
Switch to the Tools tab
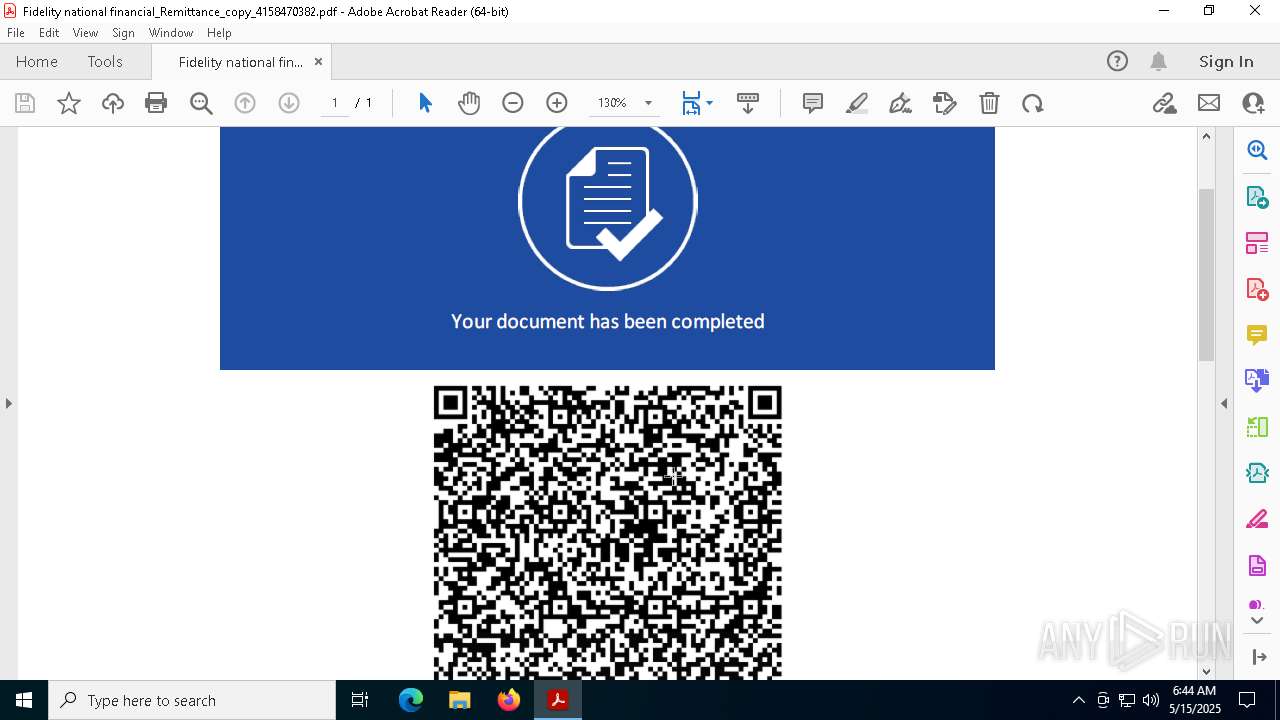105,61
